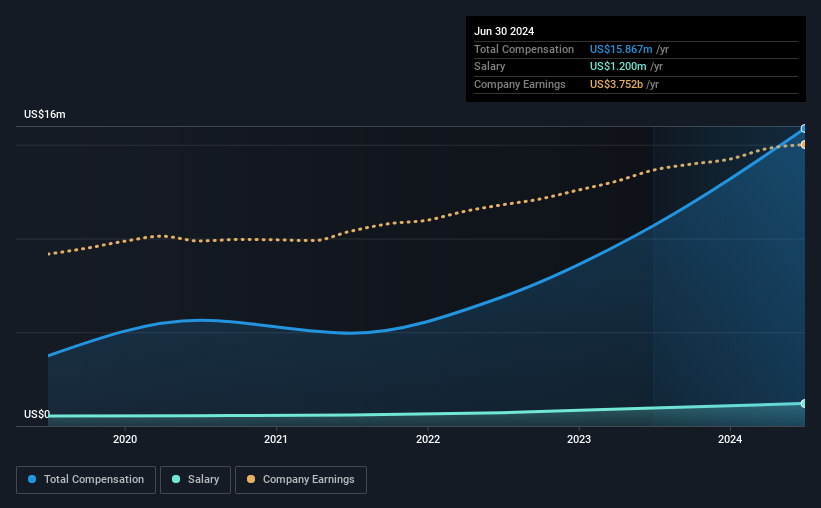
Task: Click the Total Compensation tooltip row label
Action: 524,49
